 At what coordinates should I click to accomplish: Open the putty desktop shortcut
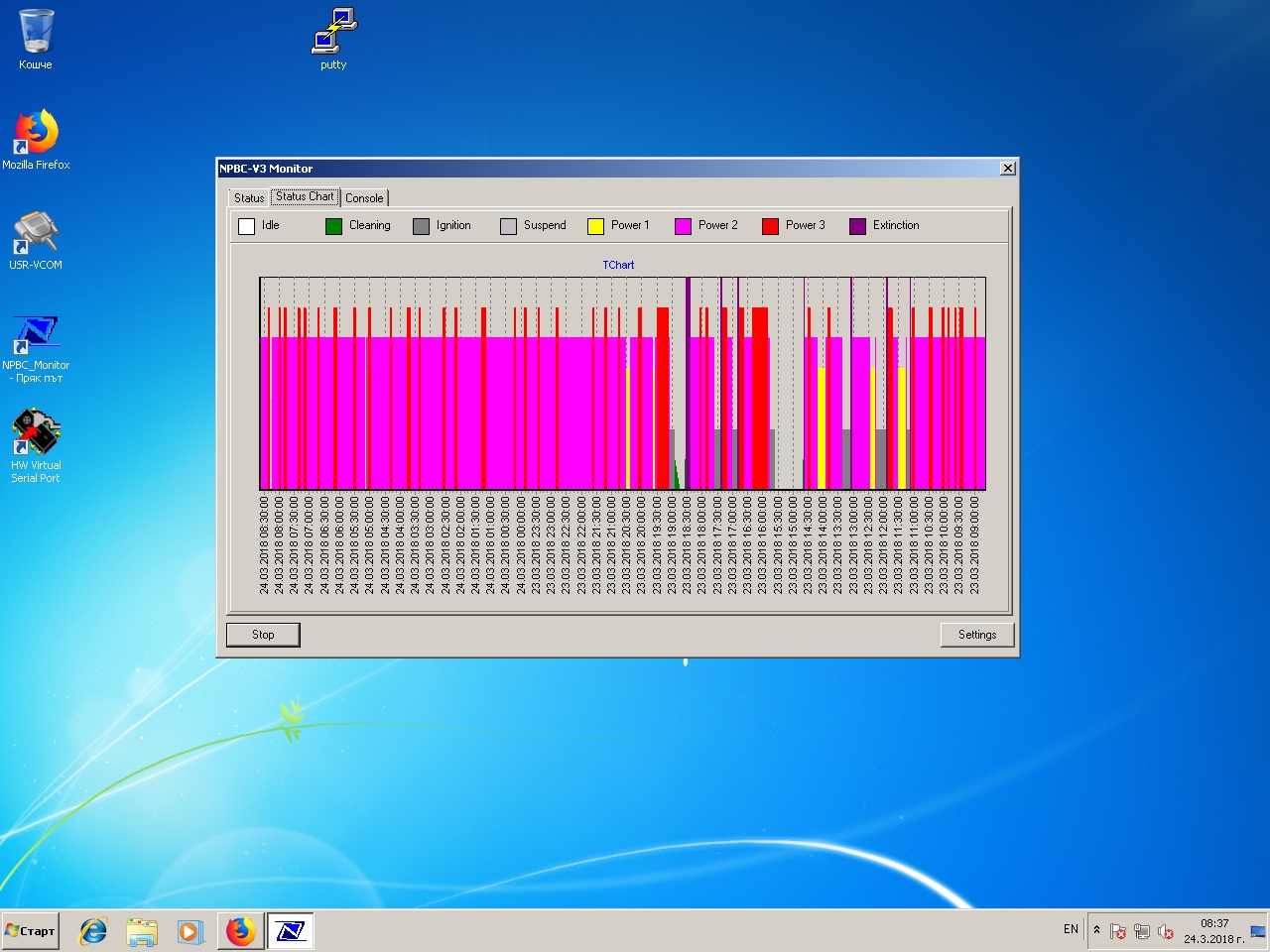[x=333, y=33]
